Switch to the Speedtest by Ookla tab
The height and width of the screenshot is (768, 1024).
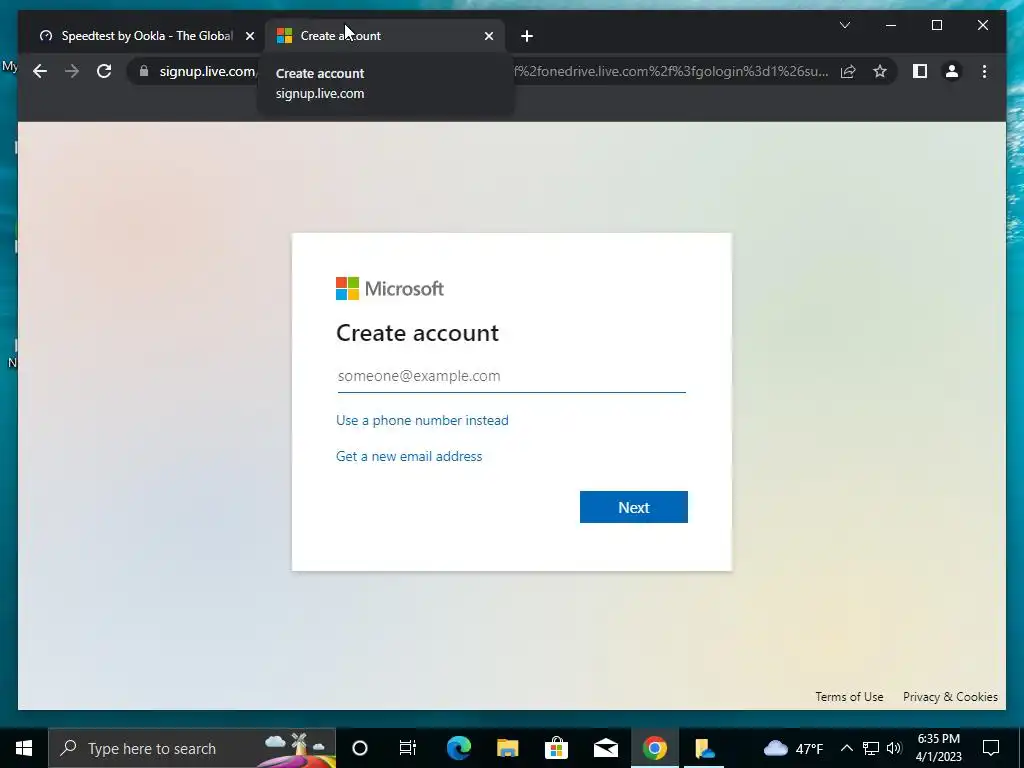coord(144,36)
